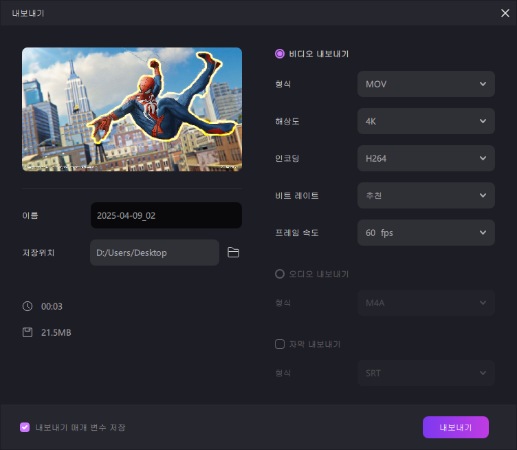Click the 21.5MB file size text
Image resolution: width=517 pixels, height=450 pixels.
point(56,333)
